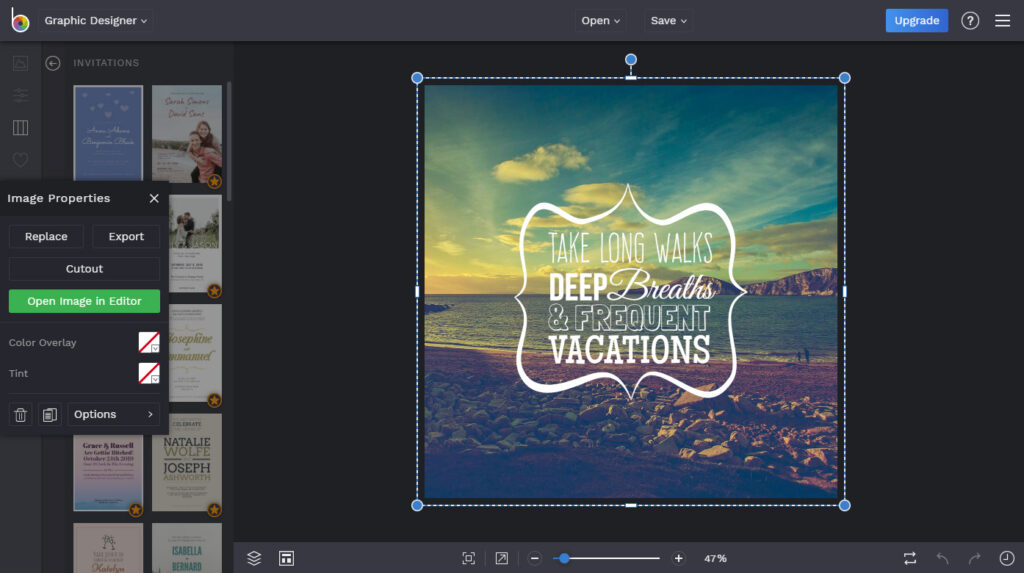The image size is (1024, 573).
Task: Open the hamburger menu
Action: tap(1002, 20)
